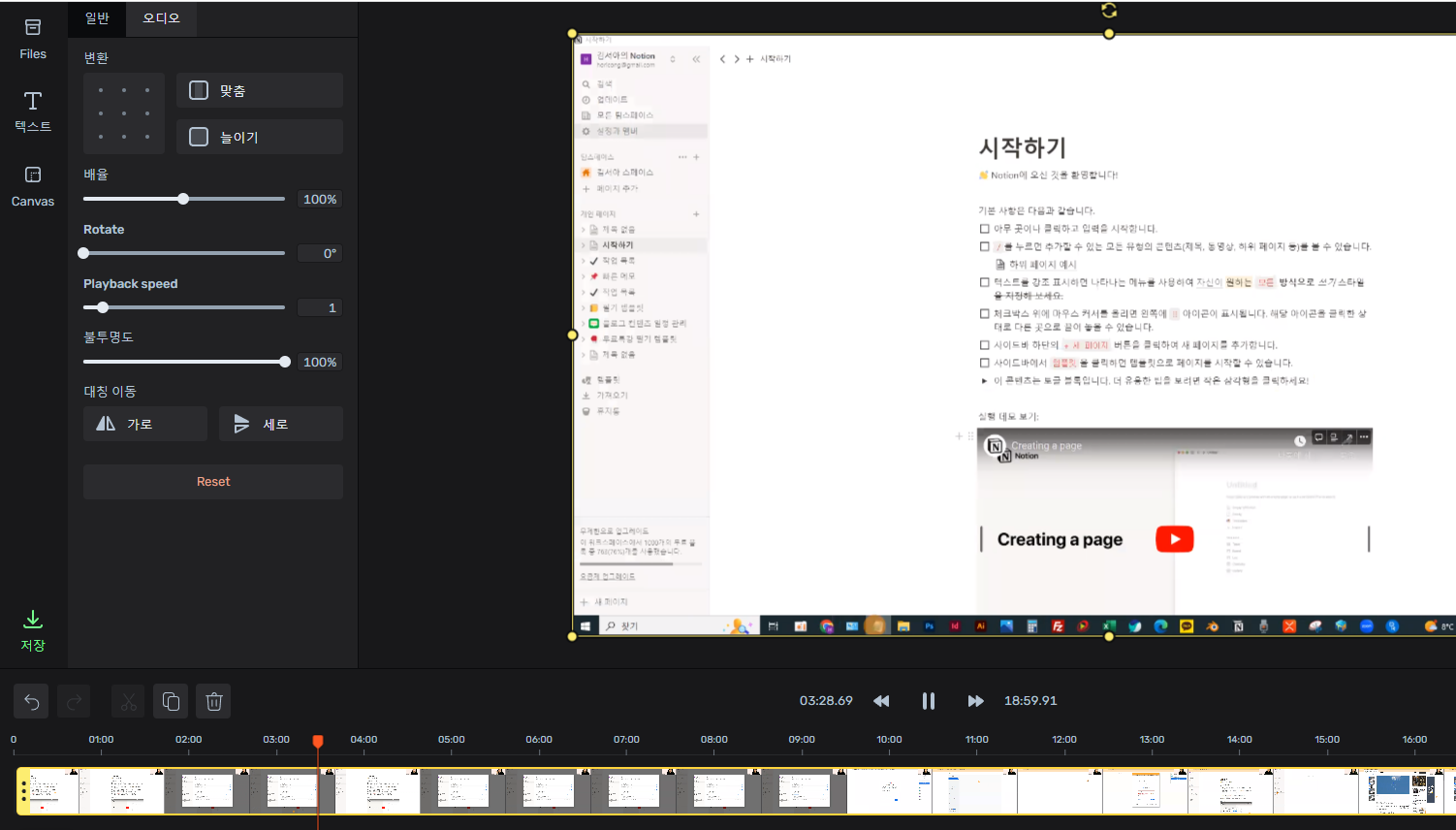Edit the Rotate 0° value field
Image resolution: width=1456 pixels, height=830 pixels.
(320, 253)
